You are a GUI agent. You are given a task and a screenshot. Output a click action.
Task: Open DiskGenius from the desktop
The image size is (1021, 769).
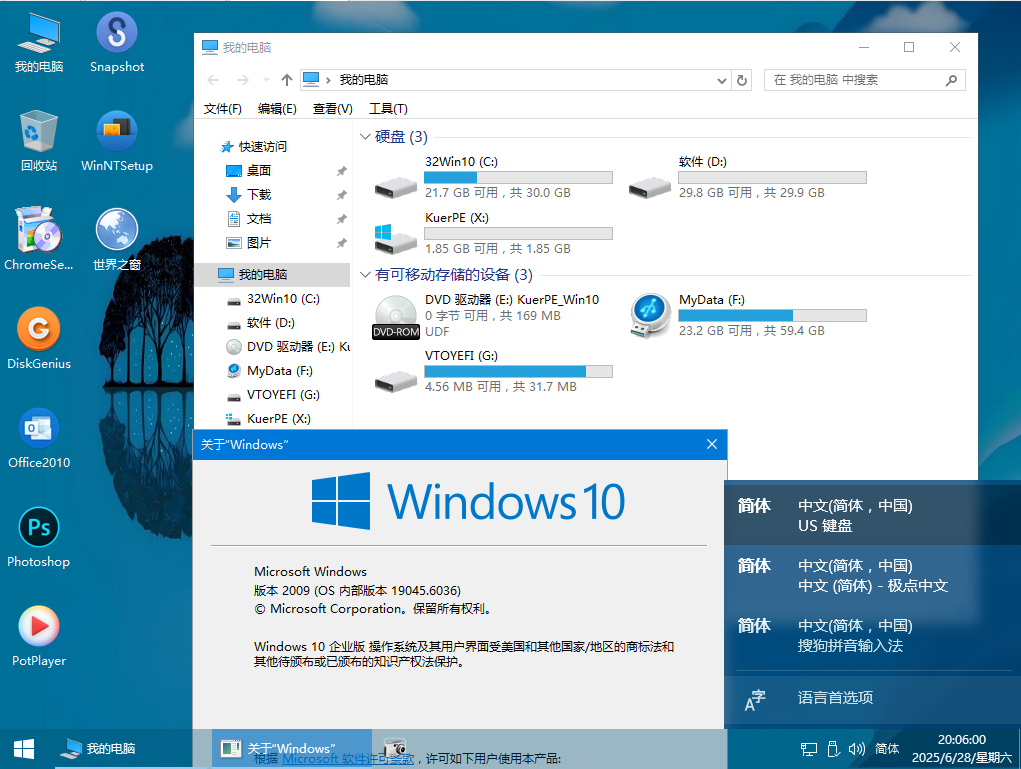38,339
